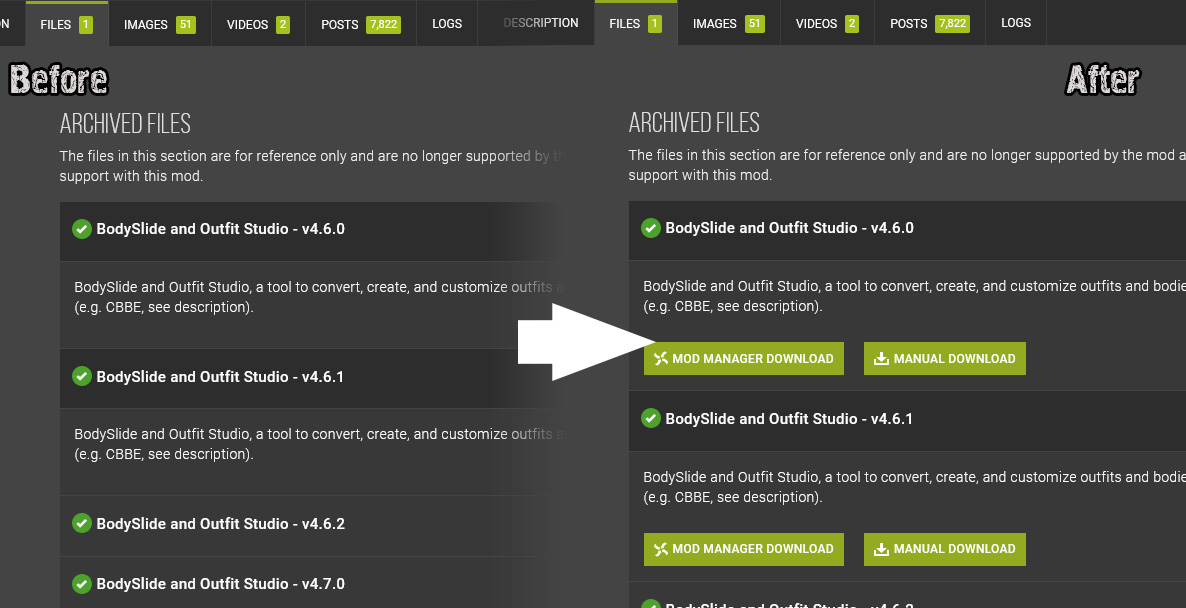Expand BodySlide and Outfit Studio v4.6.1 title in Before pane
Screen dimensions: 1186x608
pyautogui.click(x=220, y=377)
